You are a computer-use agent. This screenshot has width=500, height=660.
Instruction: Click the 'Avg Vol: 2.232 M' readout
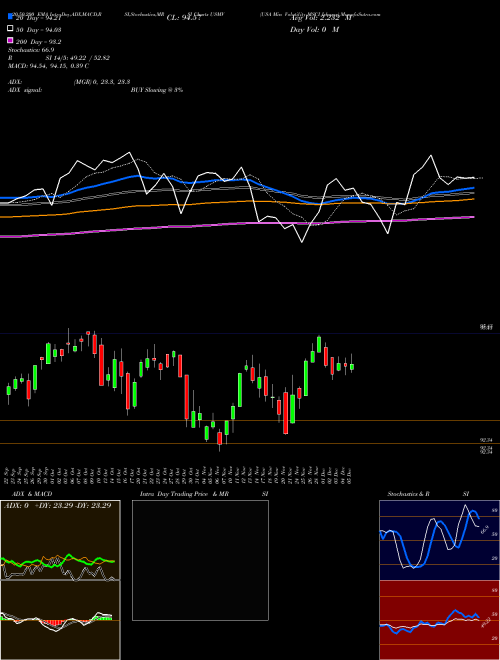[x=321, y=18]
